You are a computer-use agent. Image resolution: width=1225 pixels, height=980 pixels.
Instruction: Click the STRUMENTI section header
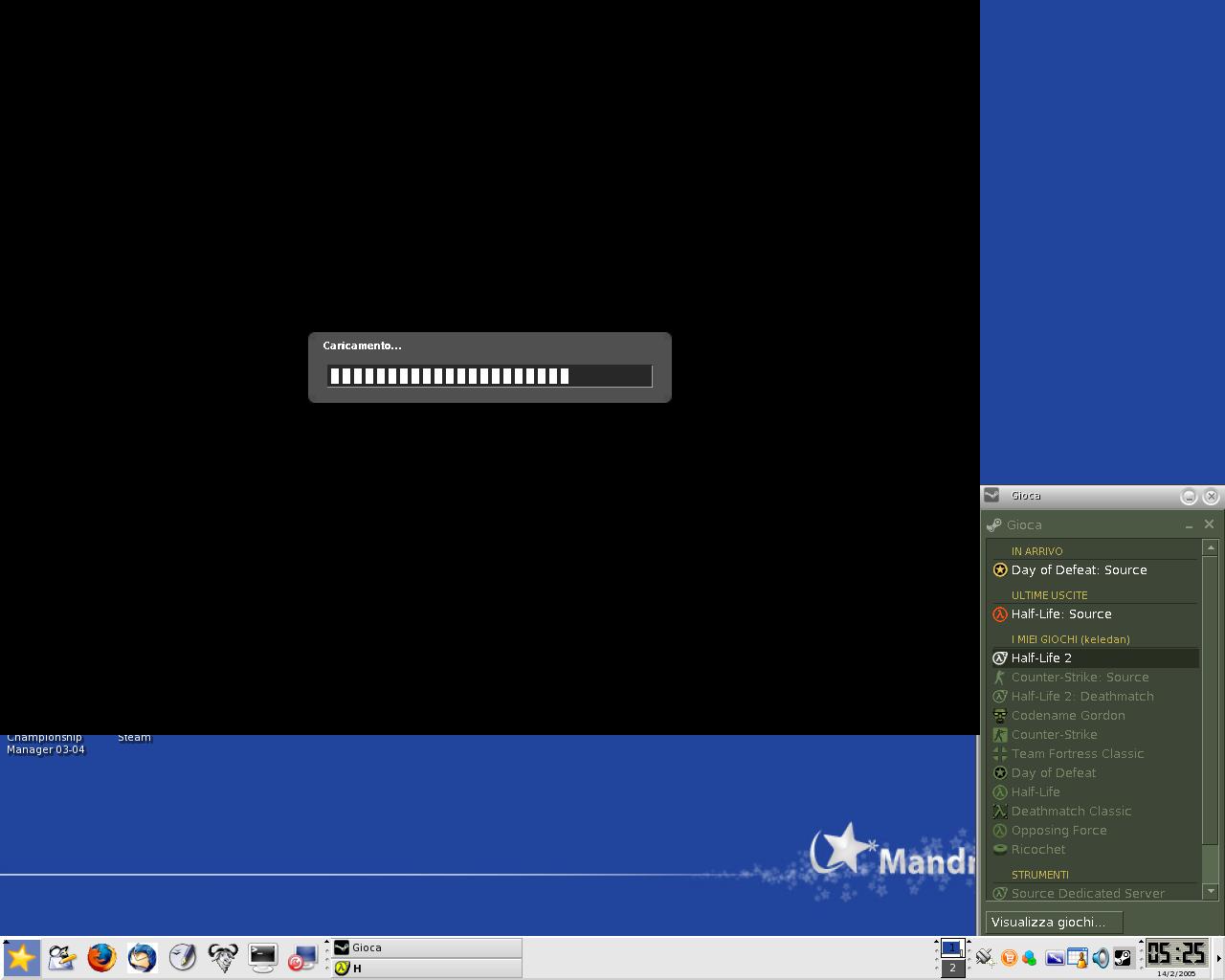1039,875
